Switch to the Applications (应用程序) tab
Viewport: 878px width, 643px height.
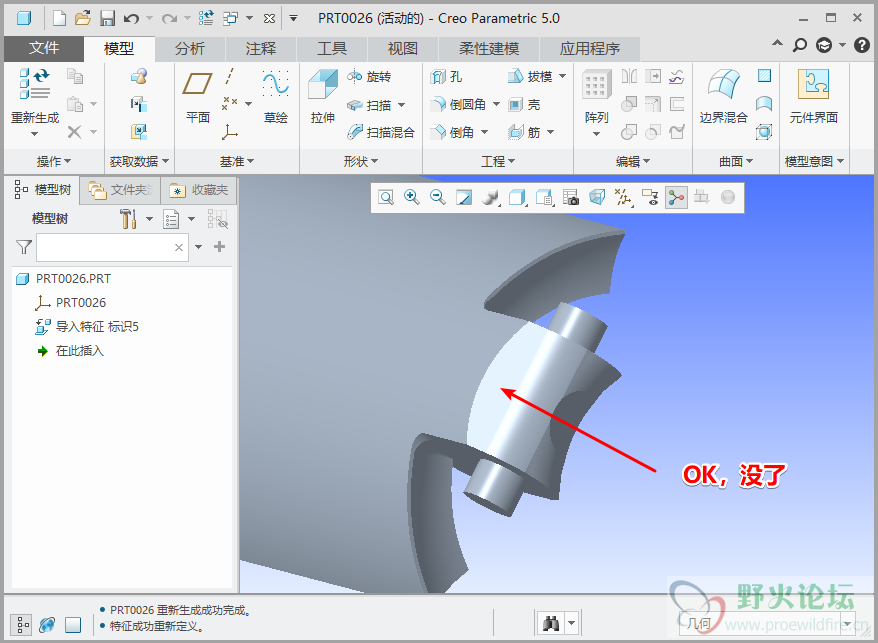pyautogui.click(x=589, y=49)
